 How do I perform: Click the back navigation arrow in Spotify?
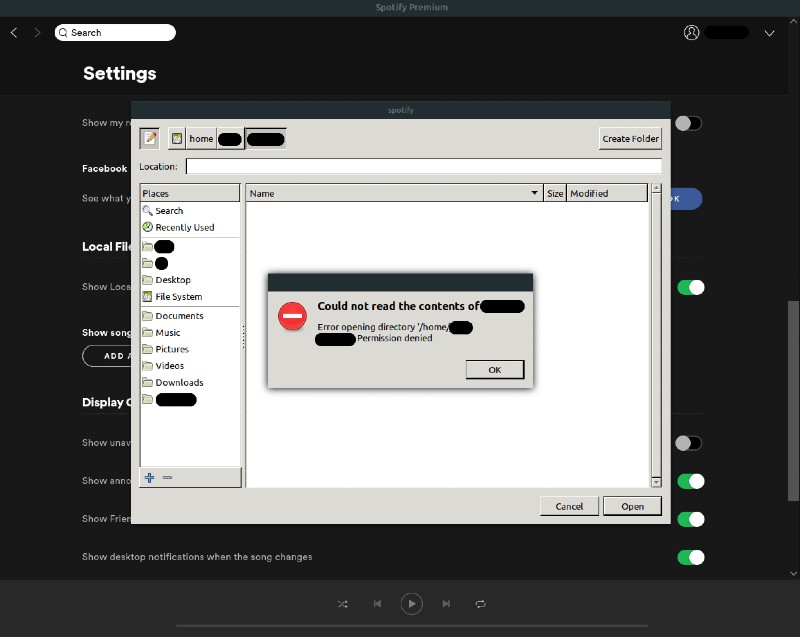(x=14, y=33)
